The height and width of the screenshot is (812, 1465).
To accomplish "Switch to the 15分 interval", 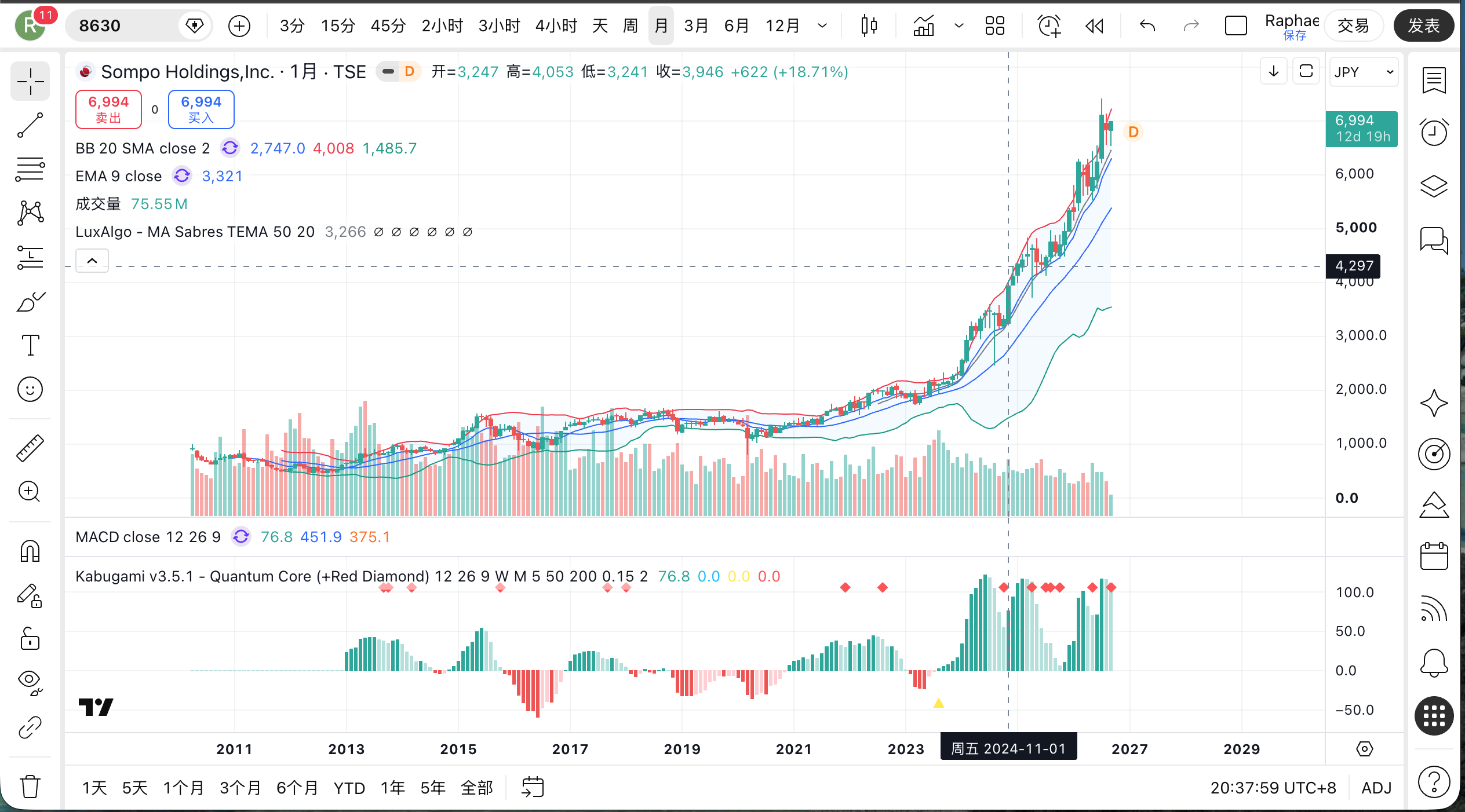I will [338, 25].
